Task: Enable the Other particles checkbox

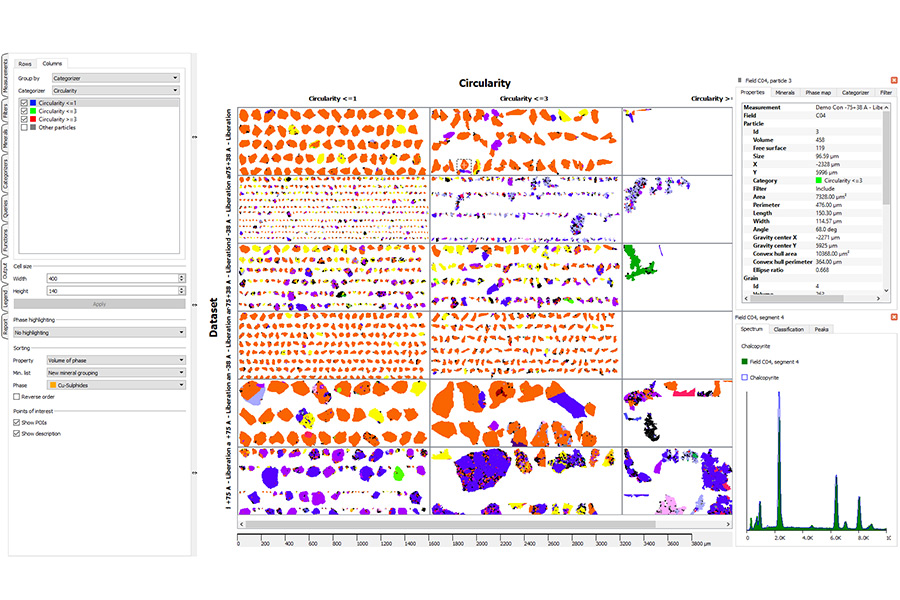Action: pos(23,126)
